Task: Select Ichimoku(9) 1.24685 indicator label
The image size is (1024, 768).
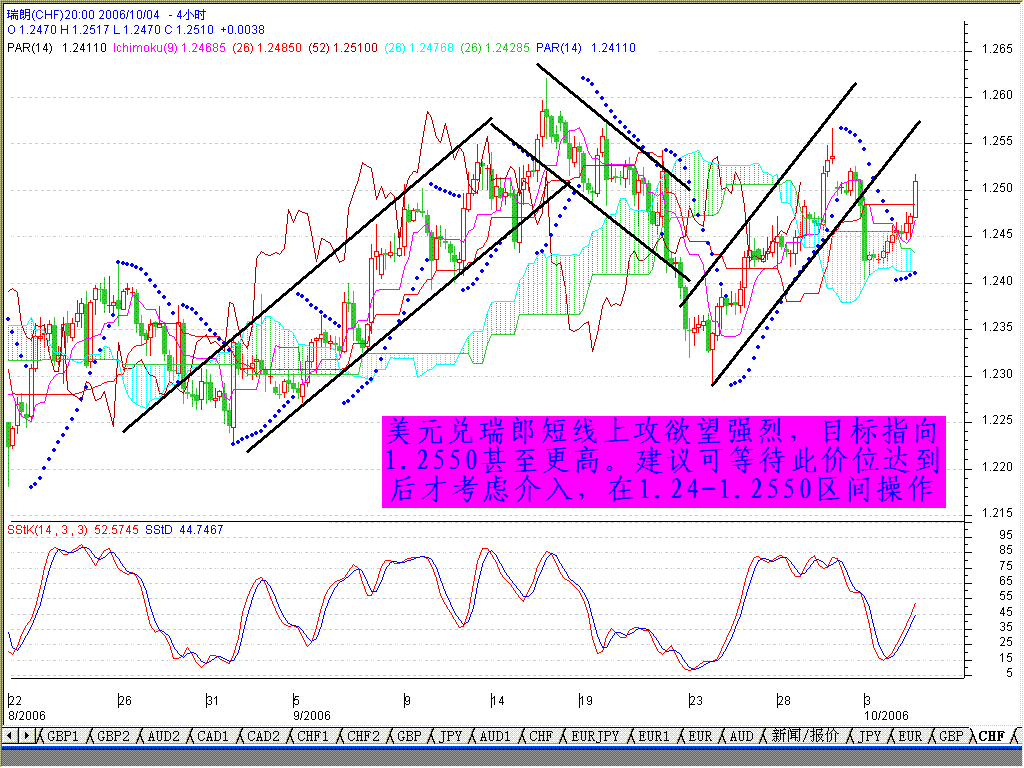Action: [x=170, y=48]
